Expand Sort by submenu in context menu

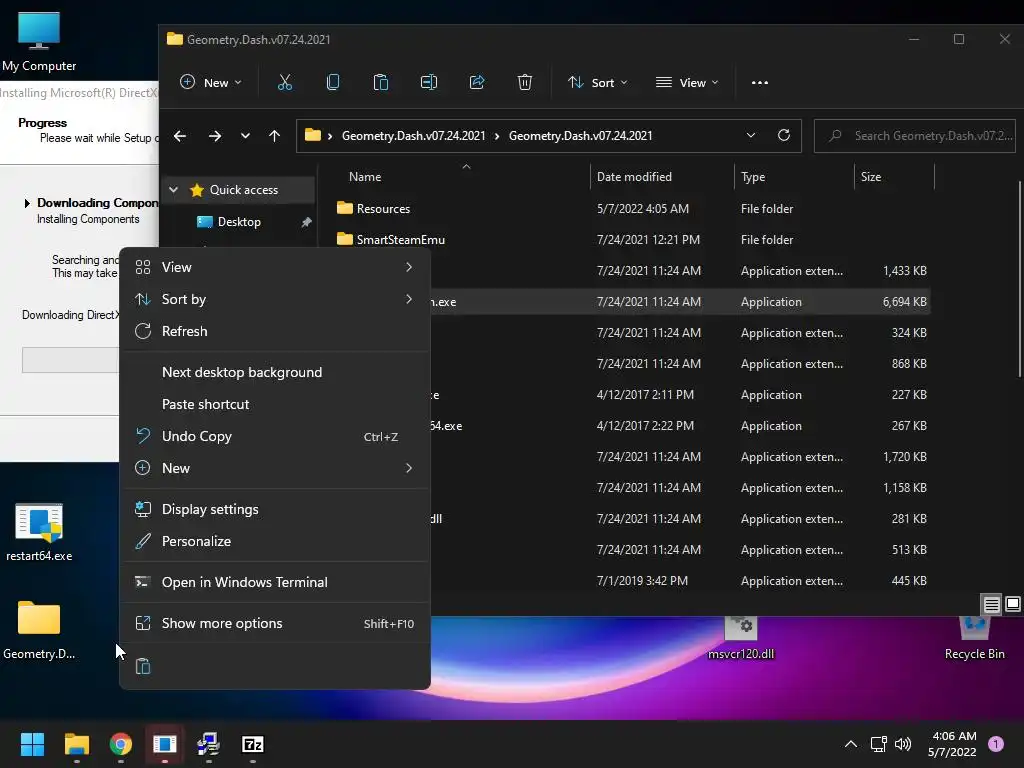(x=274, y=299)
